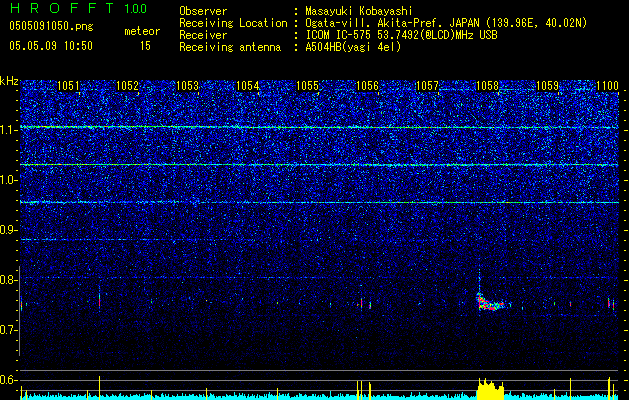Screen dimensions: 629x400
Task: Click the Receiving antenna label
Action: point(230,47)
